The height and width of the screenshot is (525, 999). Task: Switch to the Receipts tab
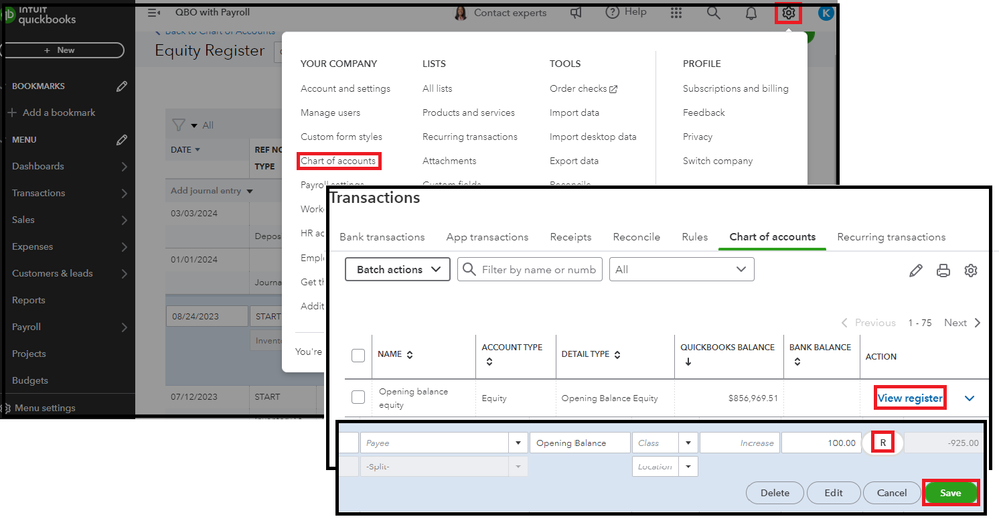tap(570, 237)
